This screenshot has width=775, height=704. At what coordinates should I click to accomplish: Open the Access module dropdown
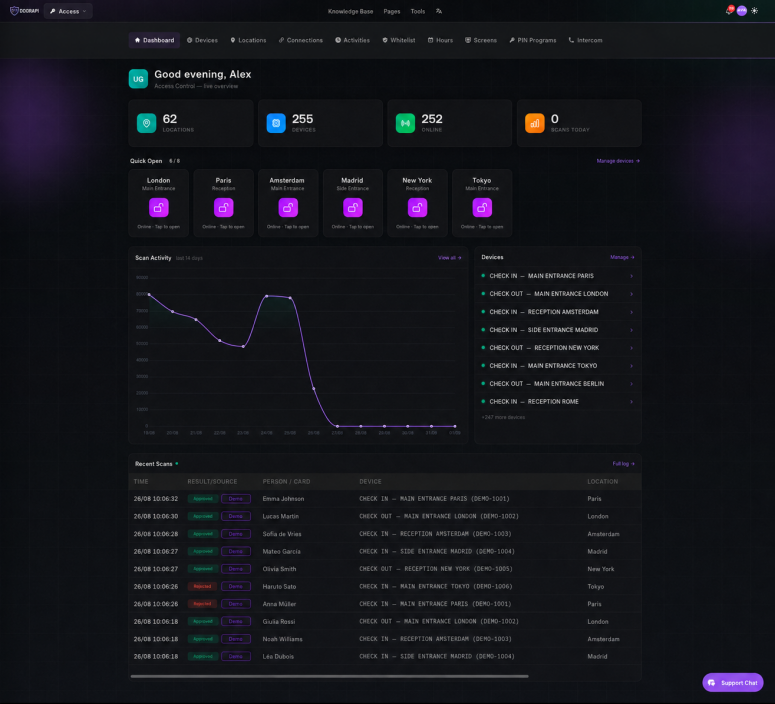coord(68,11)
